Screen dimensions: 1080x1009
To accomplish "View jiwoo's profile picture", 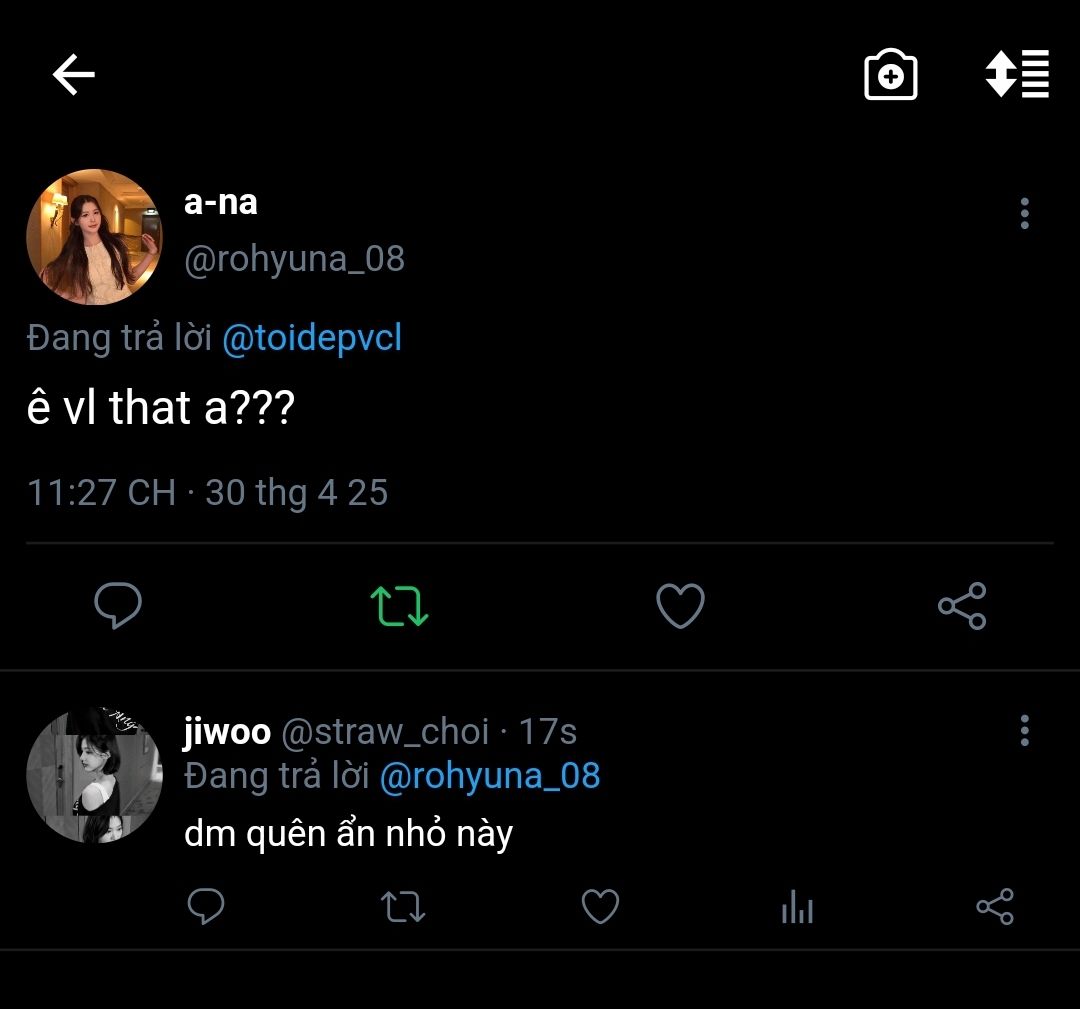I will pyautogui.click(x=94, y=776).
